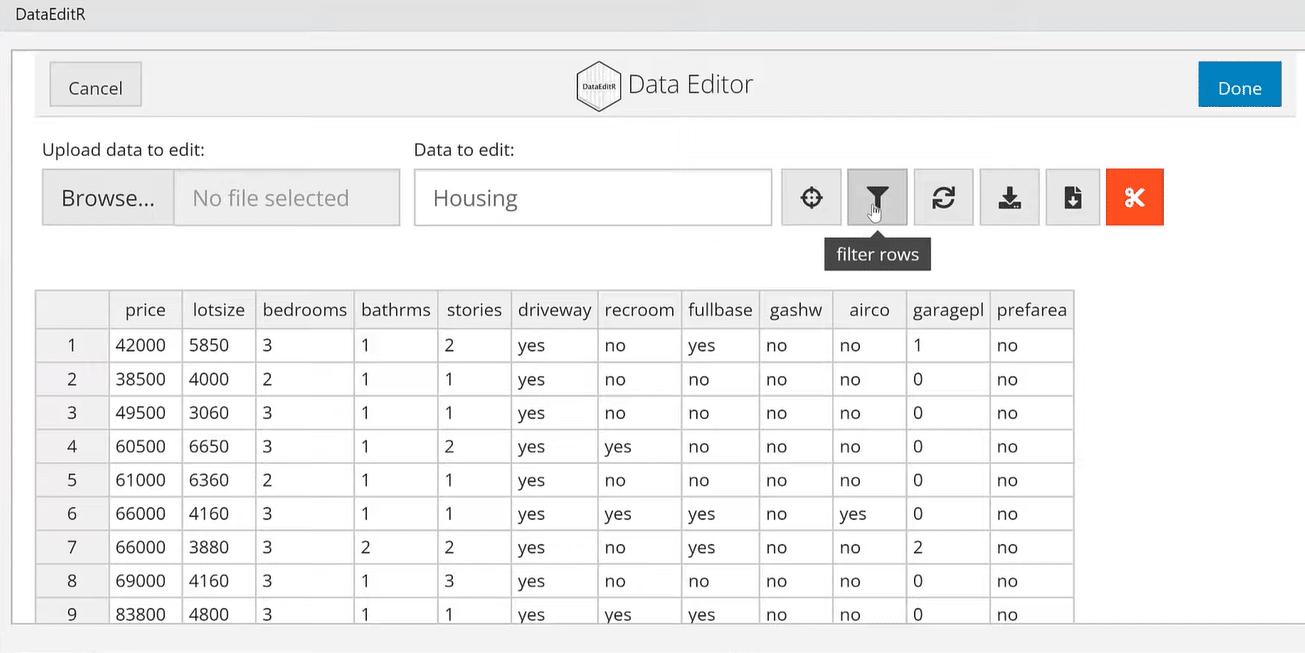
Task: Click price cell 69000
Action: coord(145,581)
